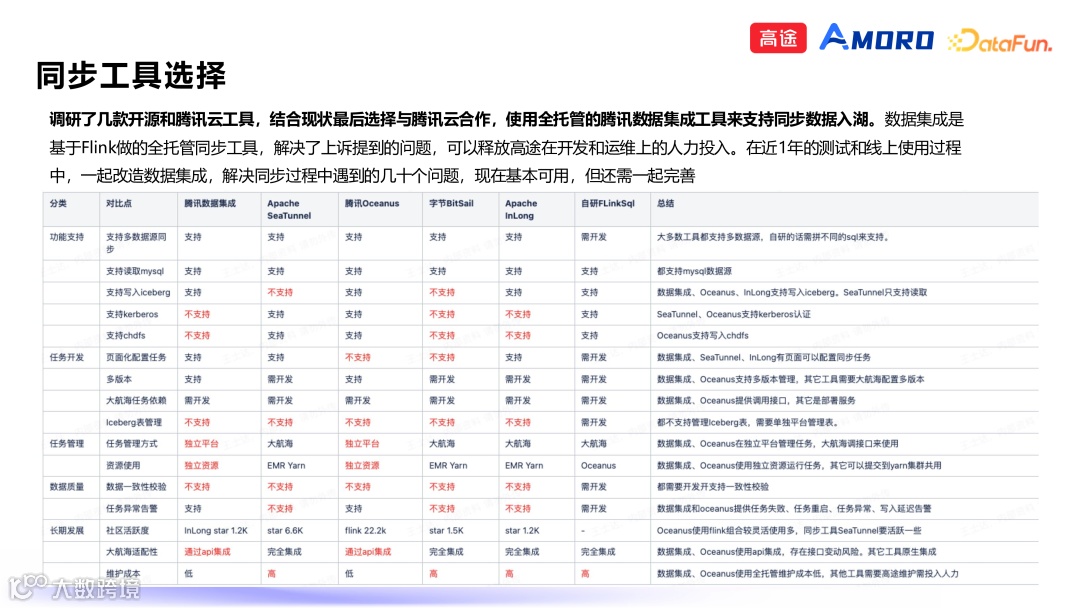Click the DataFun logo

coord(1000,41)
